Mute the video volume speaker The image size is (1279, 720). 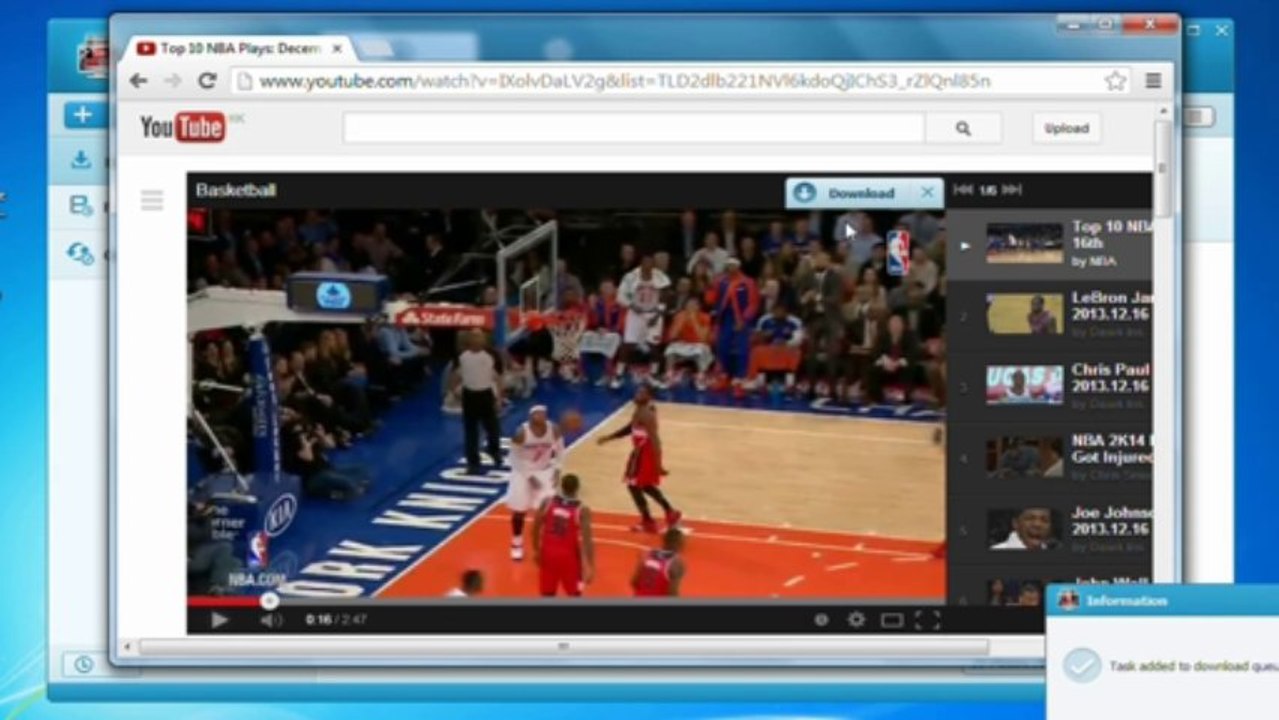pyautogui.click(x=271, y=620)
